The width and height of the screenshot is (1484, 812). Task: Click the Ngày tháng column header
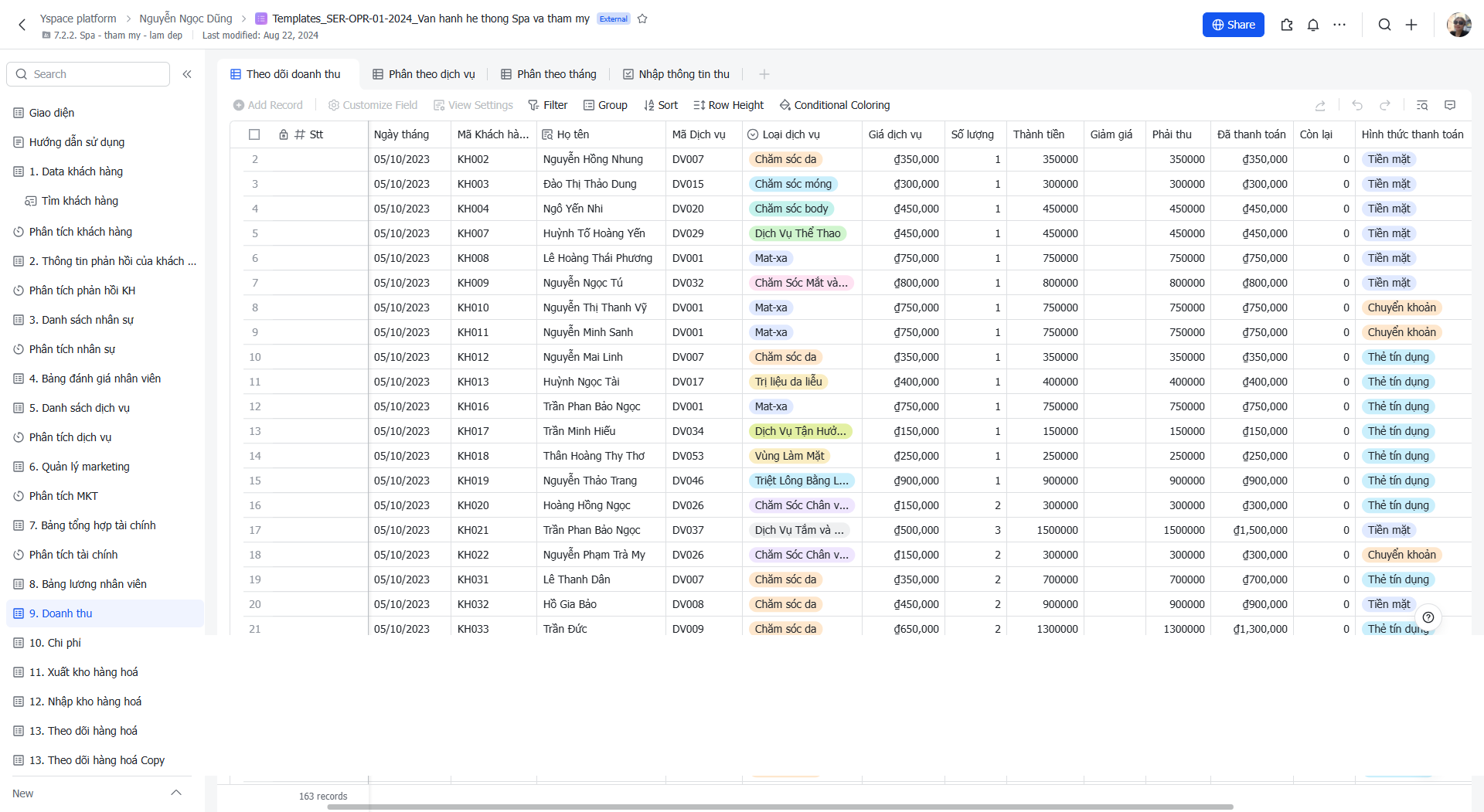[x=410, y=134]
